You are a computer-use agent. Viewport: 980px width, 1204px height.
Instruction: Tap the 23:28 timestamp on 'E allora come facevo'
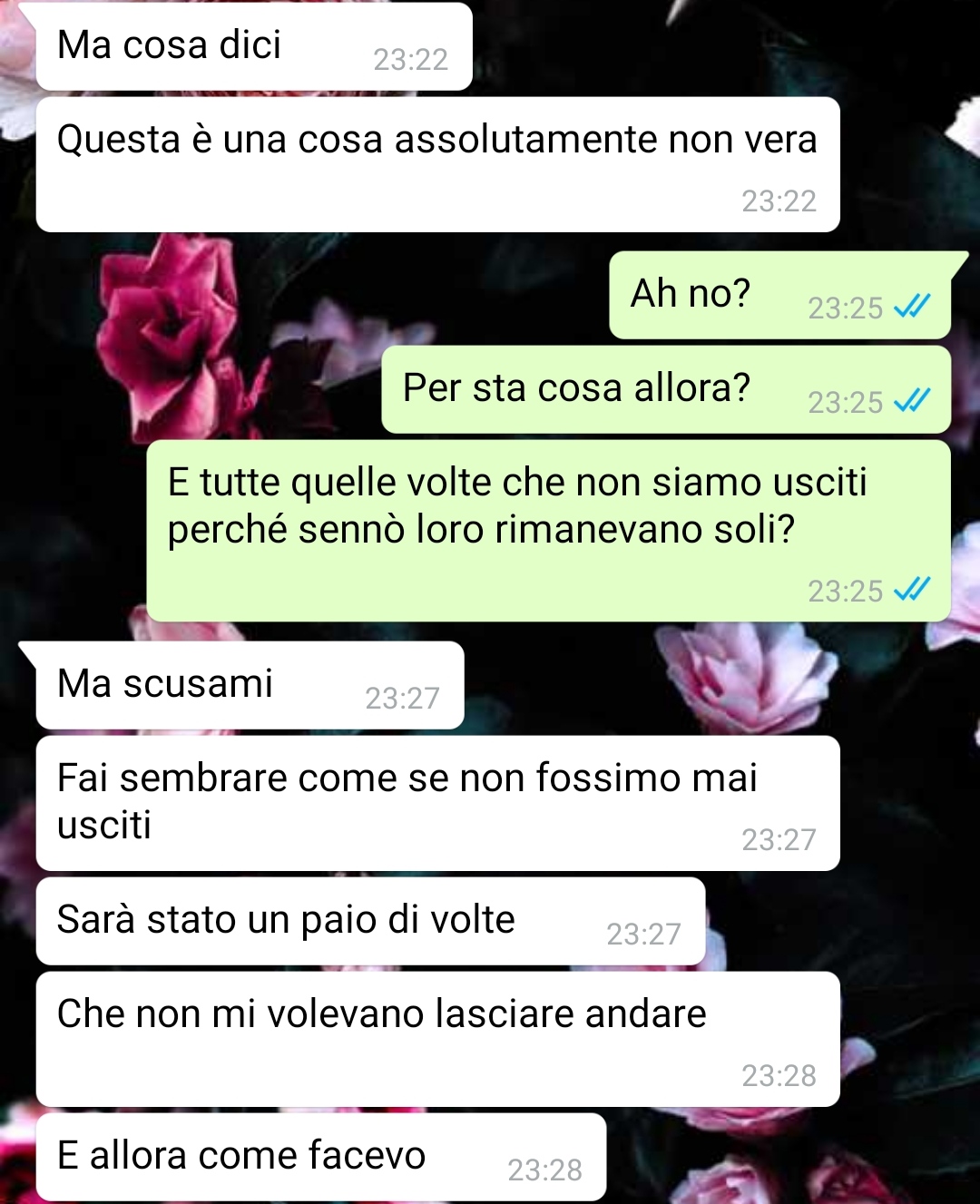click(x=544, y=1170)
